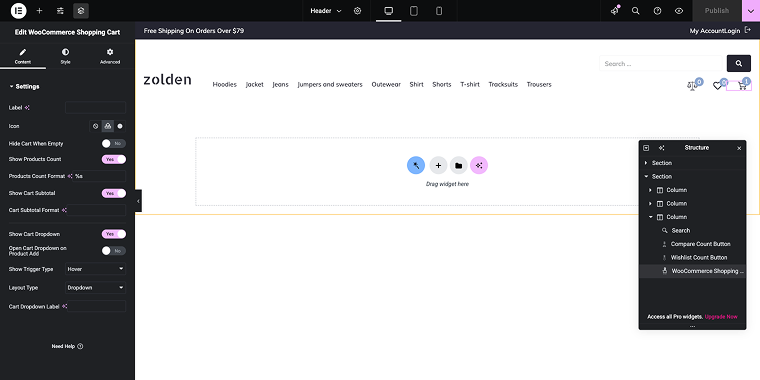Screen dimensions: 760x380
Task: Click the compare scales icon in header
Action: 692,86
